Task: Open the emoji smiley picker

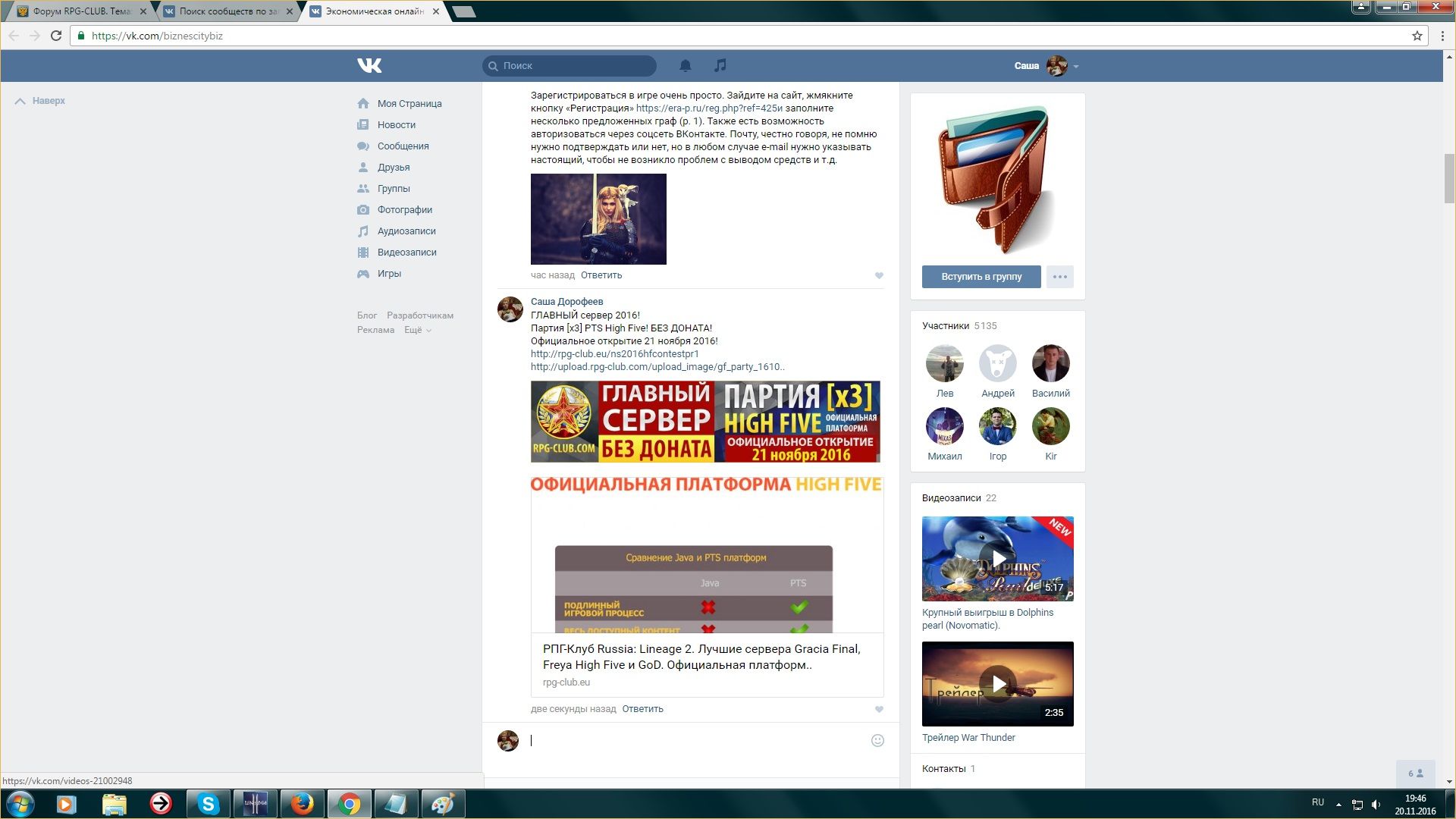Action: click(877, 741)
